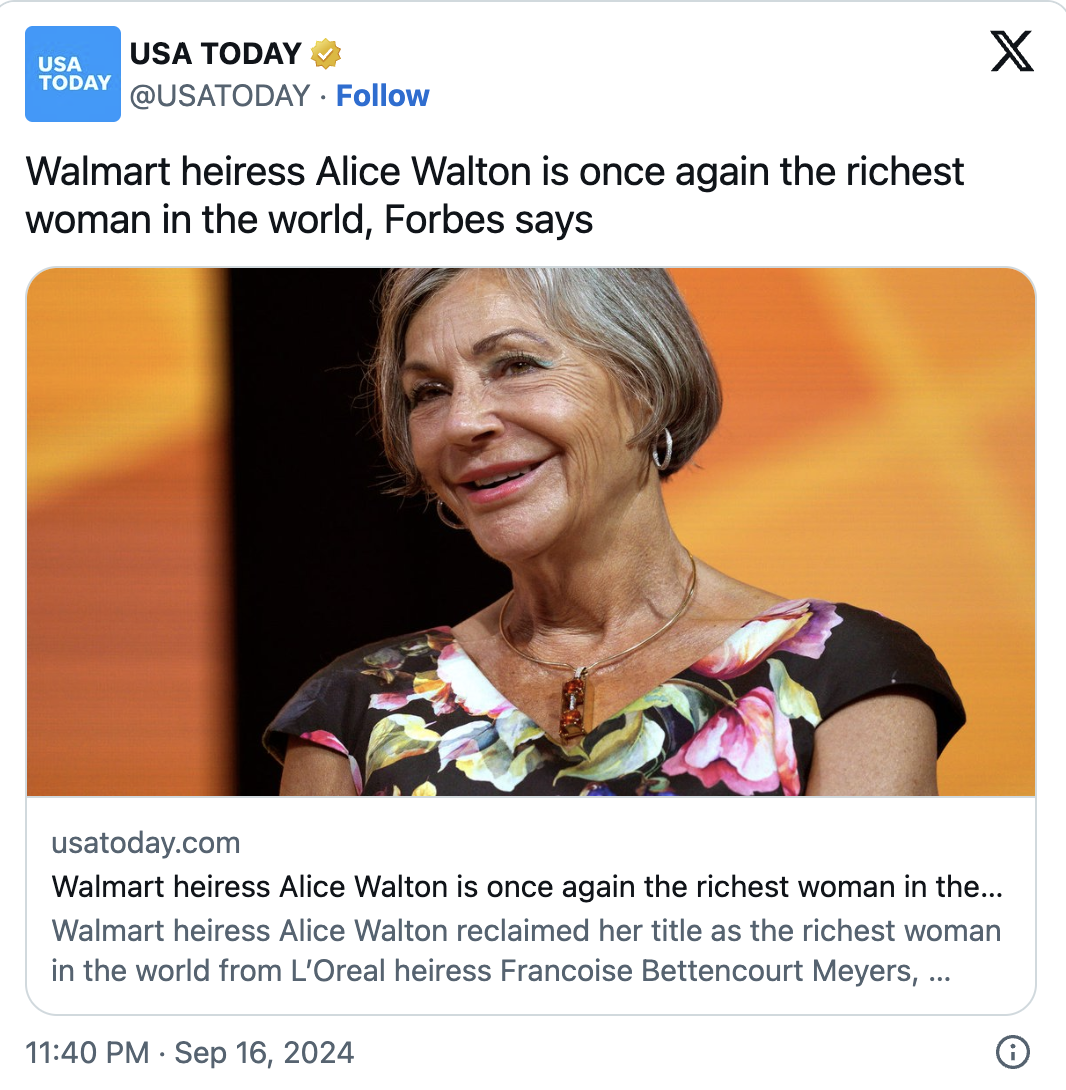
Task: Open the USA TODAY display name
Action: point(215,53)
